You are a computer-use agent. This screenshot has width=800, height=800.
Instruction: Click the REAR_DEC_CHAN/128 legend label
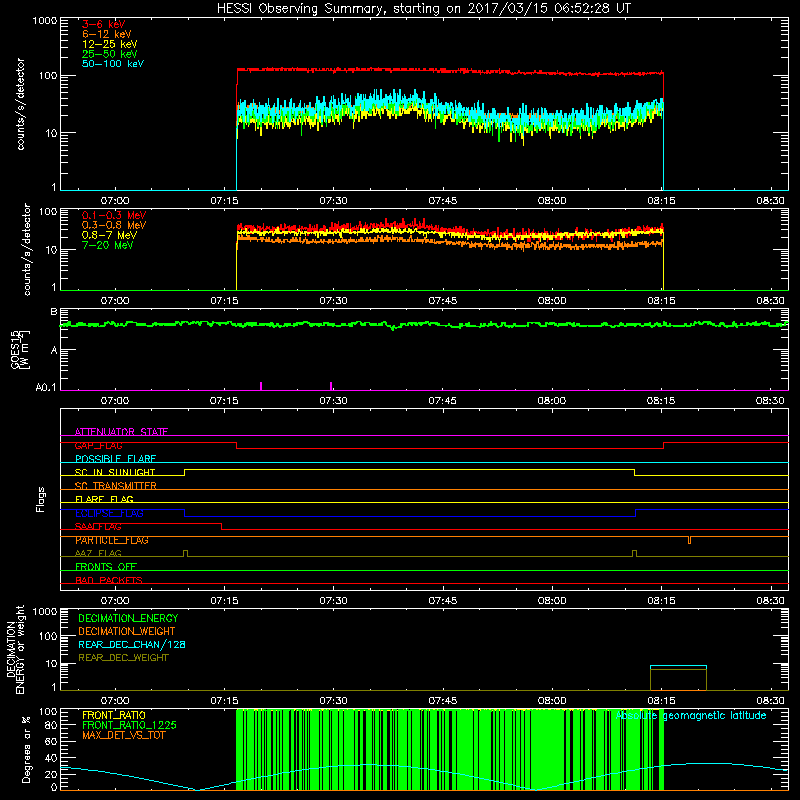tap(132, 644)
